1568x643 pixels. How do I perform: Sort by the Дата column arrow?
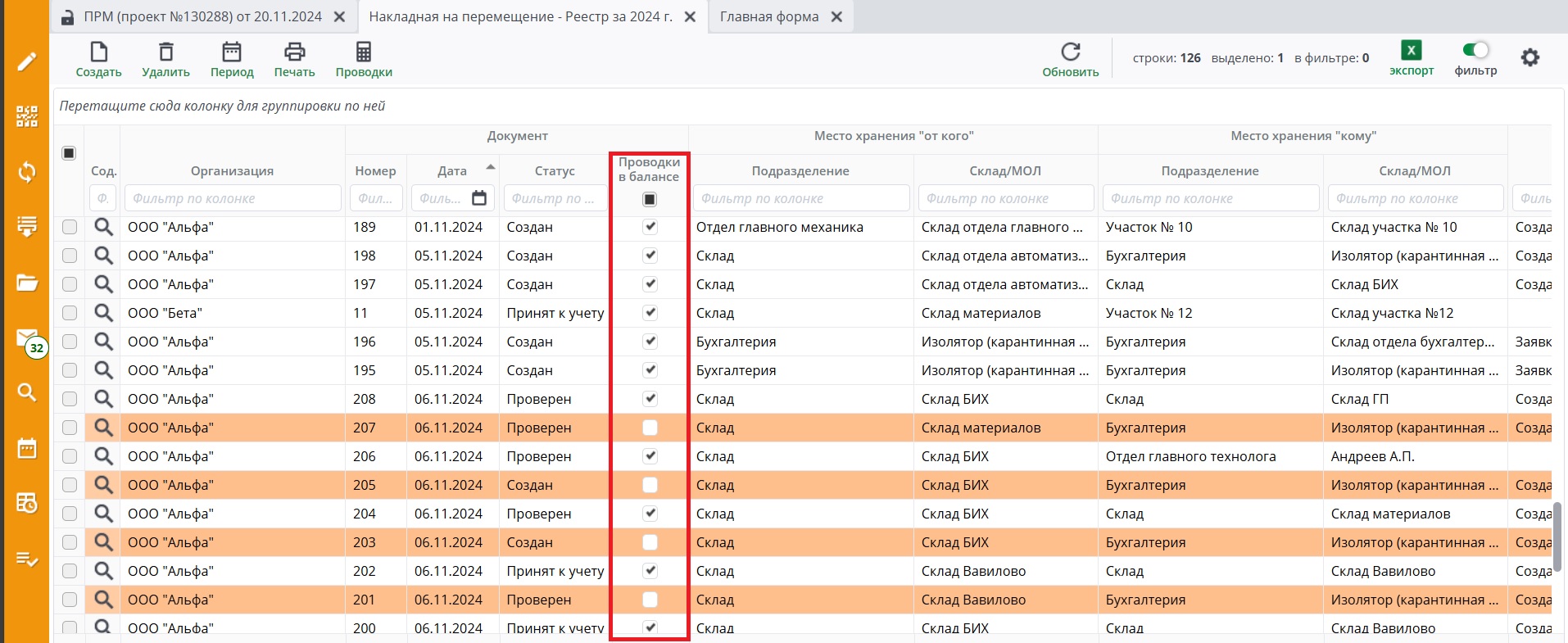(491, 167)
